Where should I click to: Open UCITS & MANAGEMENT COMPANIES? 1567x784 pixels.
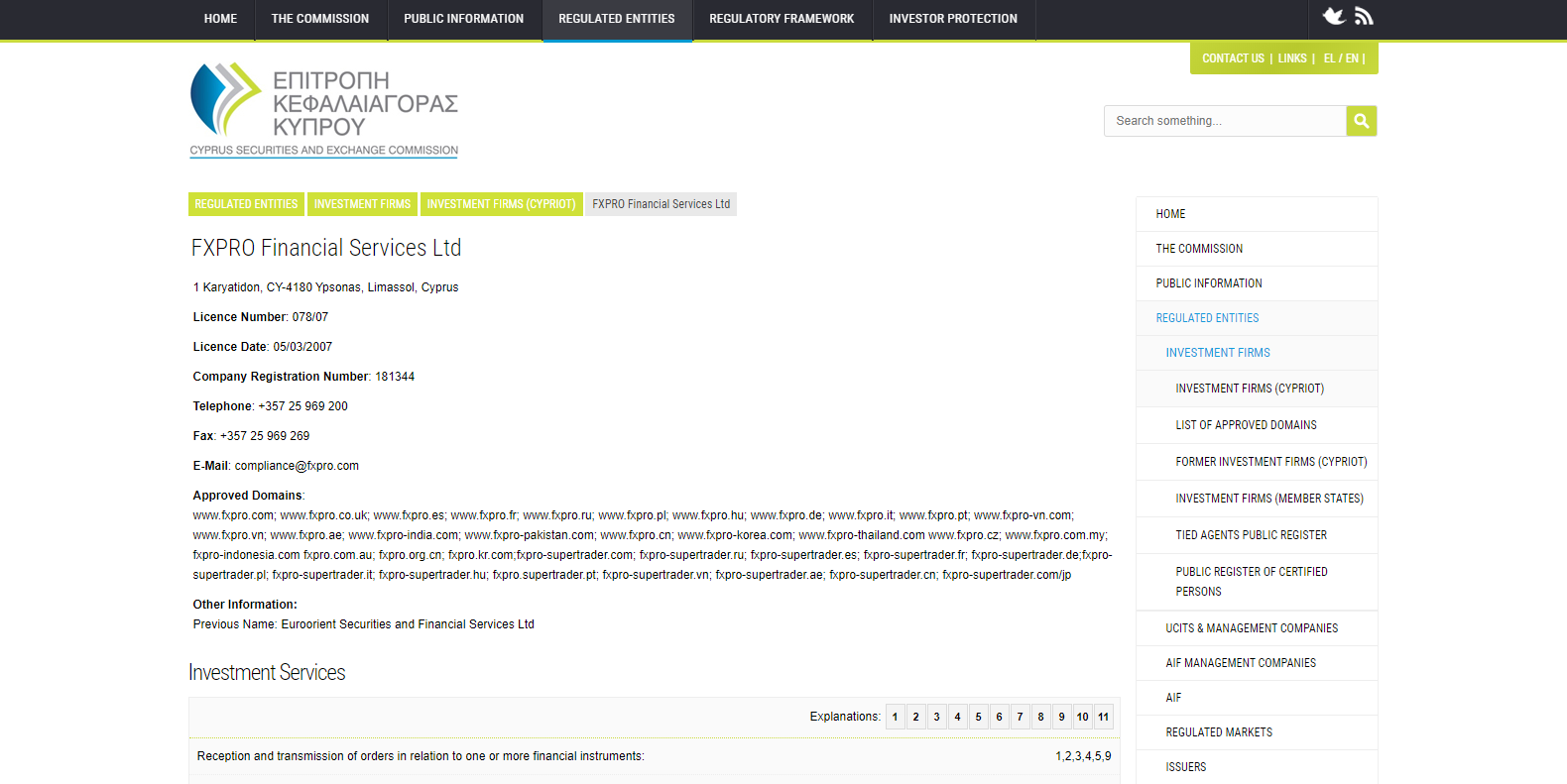tap(1257, 628)
